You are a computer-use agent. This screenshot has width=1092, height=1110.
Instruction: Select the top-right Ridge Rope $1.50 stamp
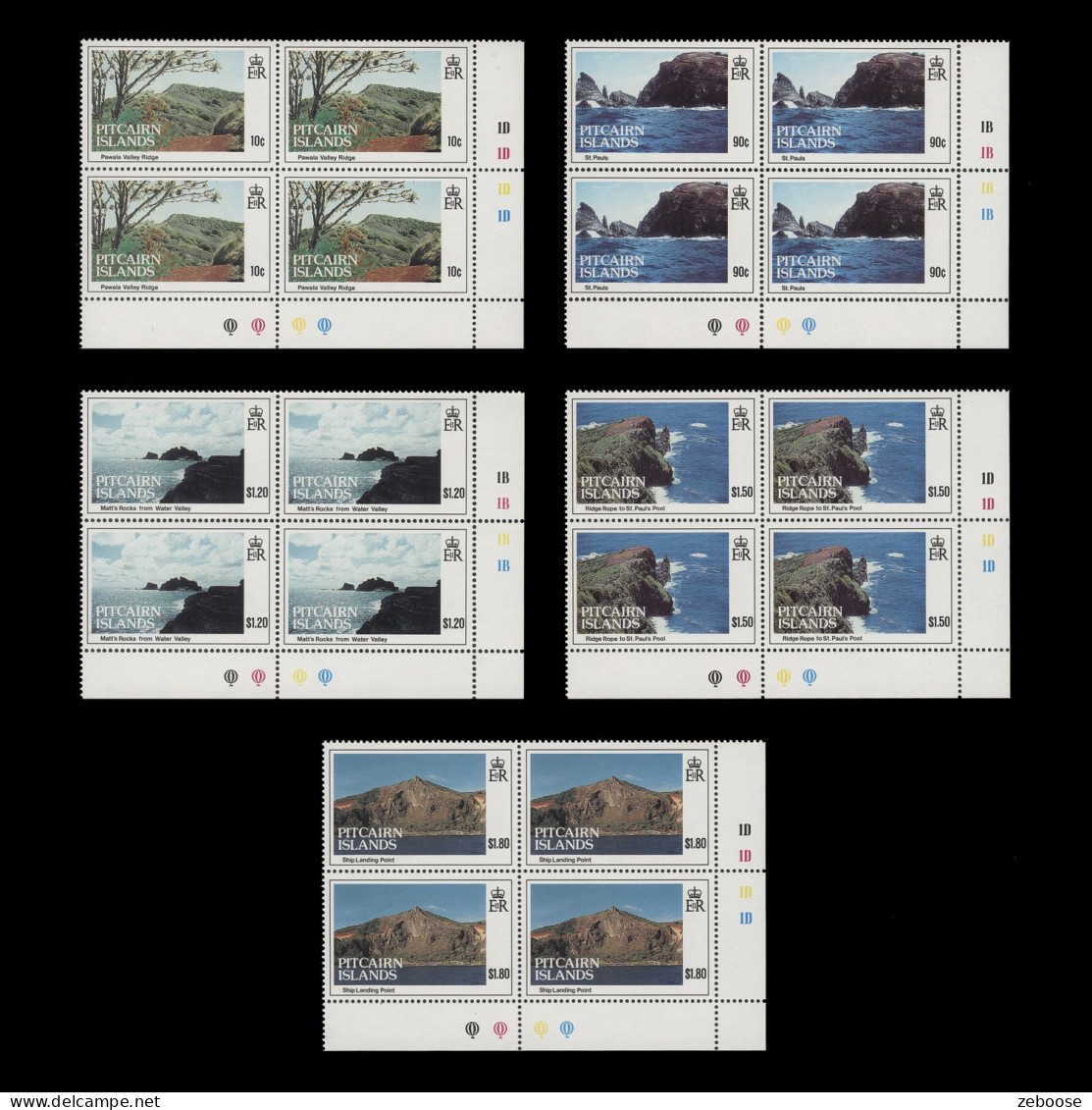click(x=858, y=454)
